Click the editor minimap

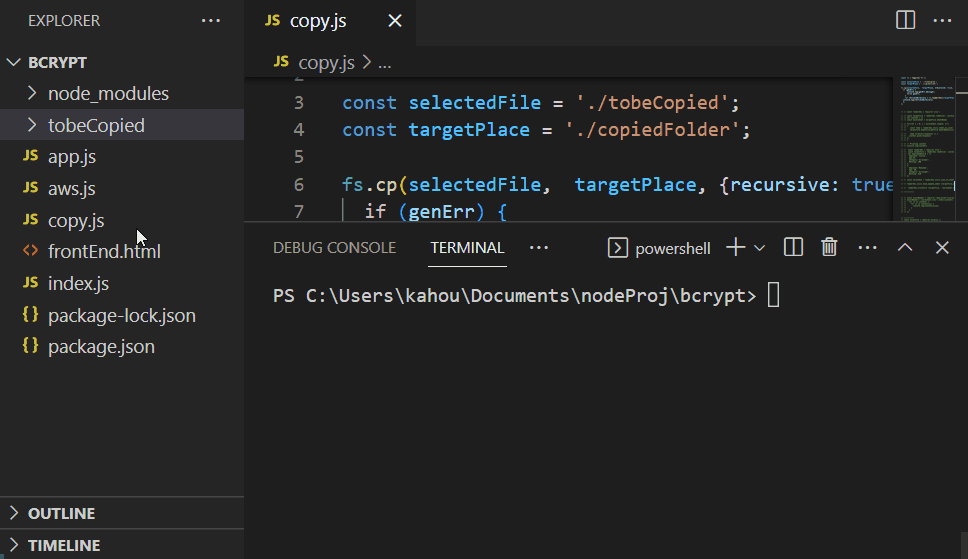tap(925, 148)
